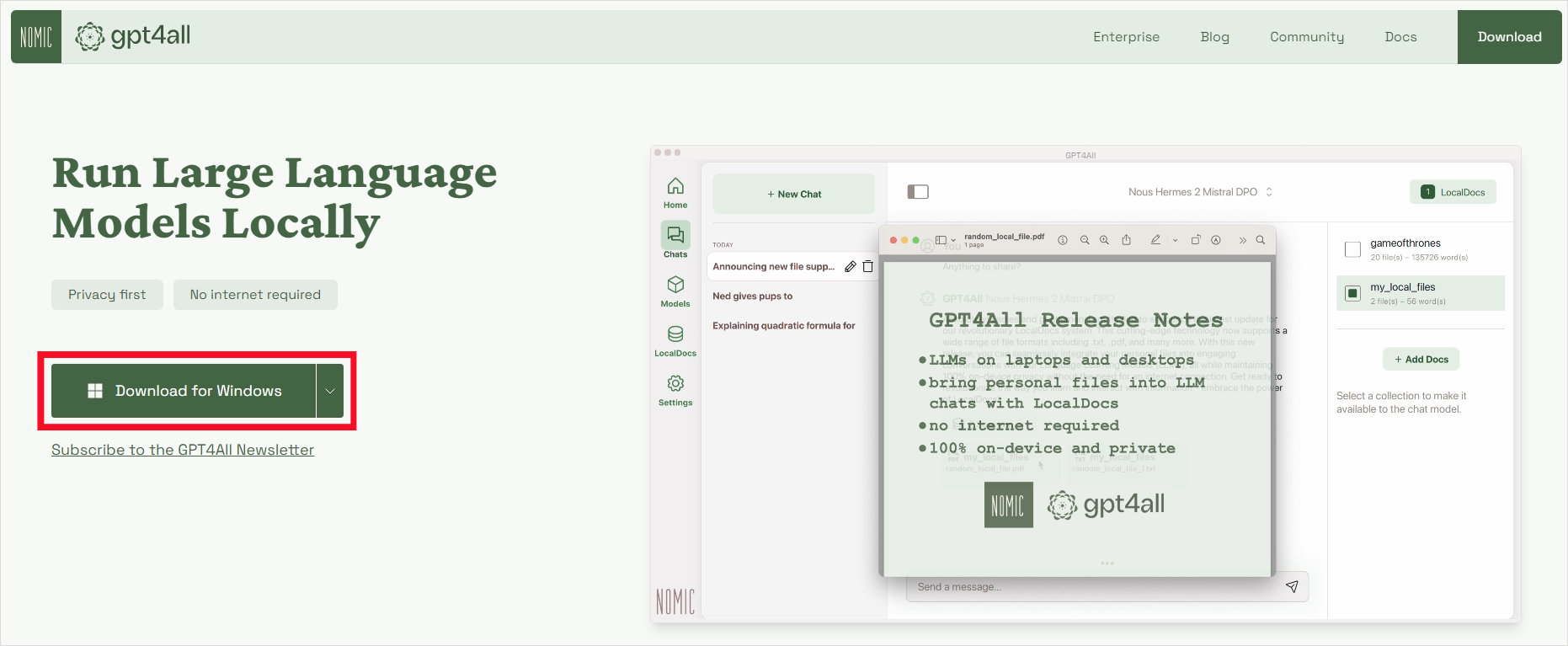Screen dimensions: 1568x646
Task: Click the Nomic logo at the sidebar bottom
Action: pyautogui.click(x=675, y=601)
